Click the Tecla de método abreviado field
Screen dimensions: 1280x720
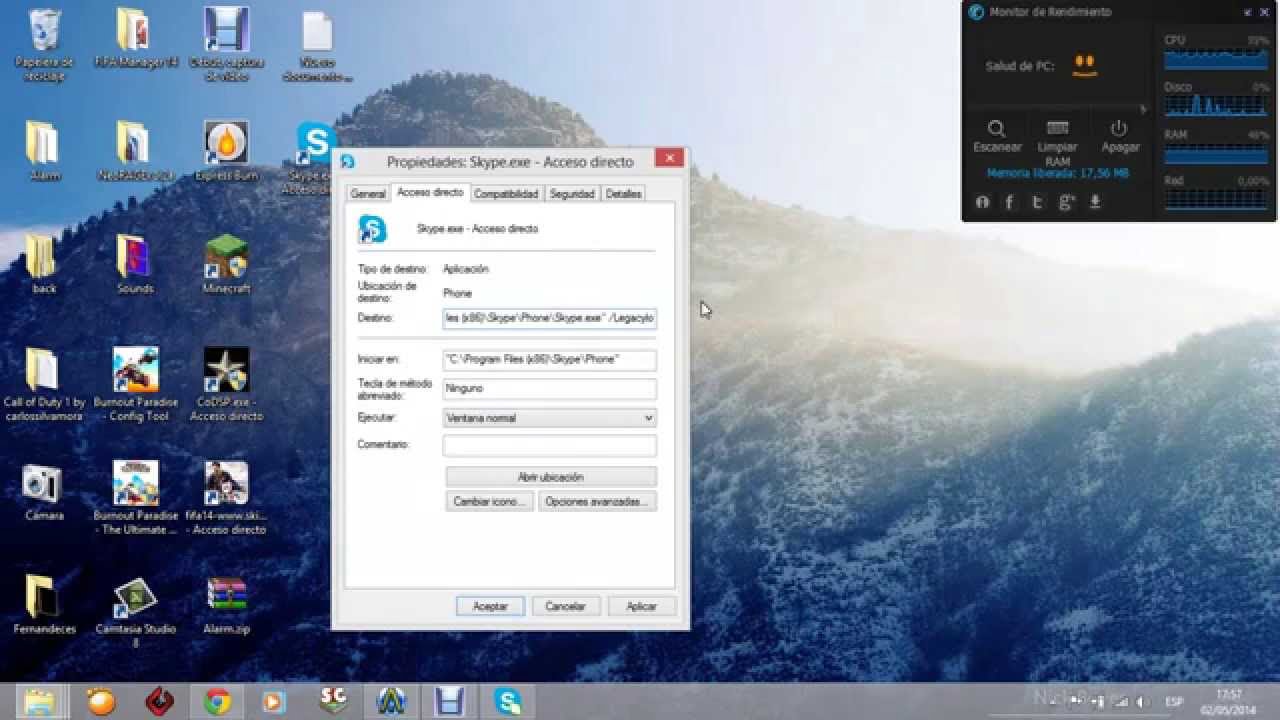(x=550, y=388)
